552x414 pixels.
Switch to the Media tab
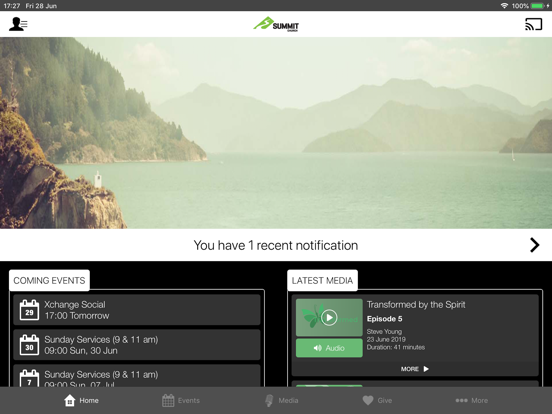pos(281,400)
